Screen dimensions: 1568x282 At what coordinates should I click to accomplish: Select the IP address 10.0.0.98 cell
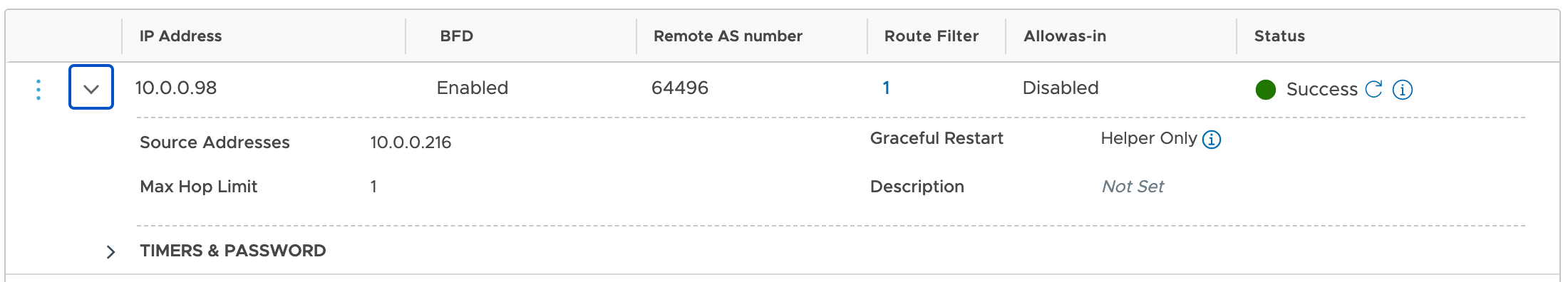point(176,88)
